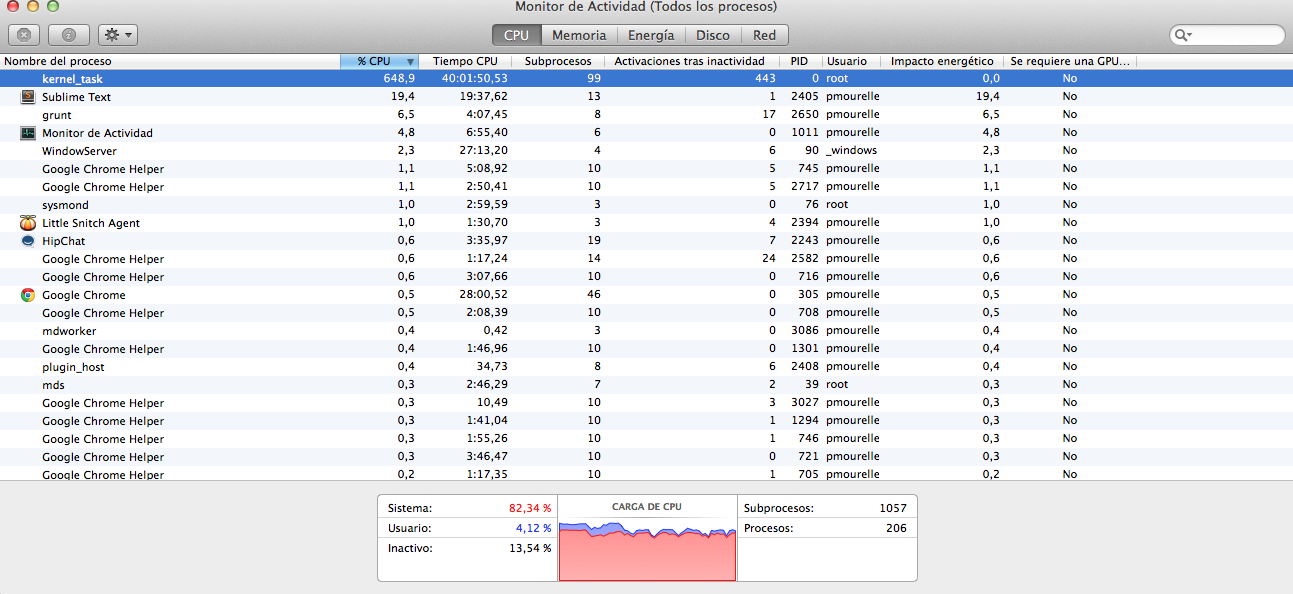
Task: Switch to the Disco tab
Action: pyautogui.click(x=713, y=35)
